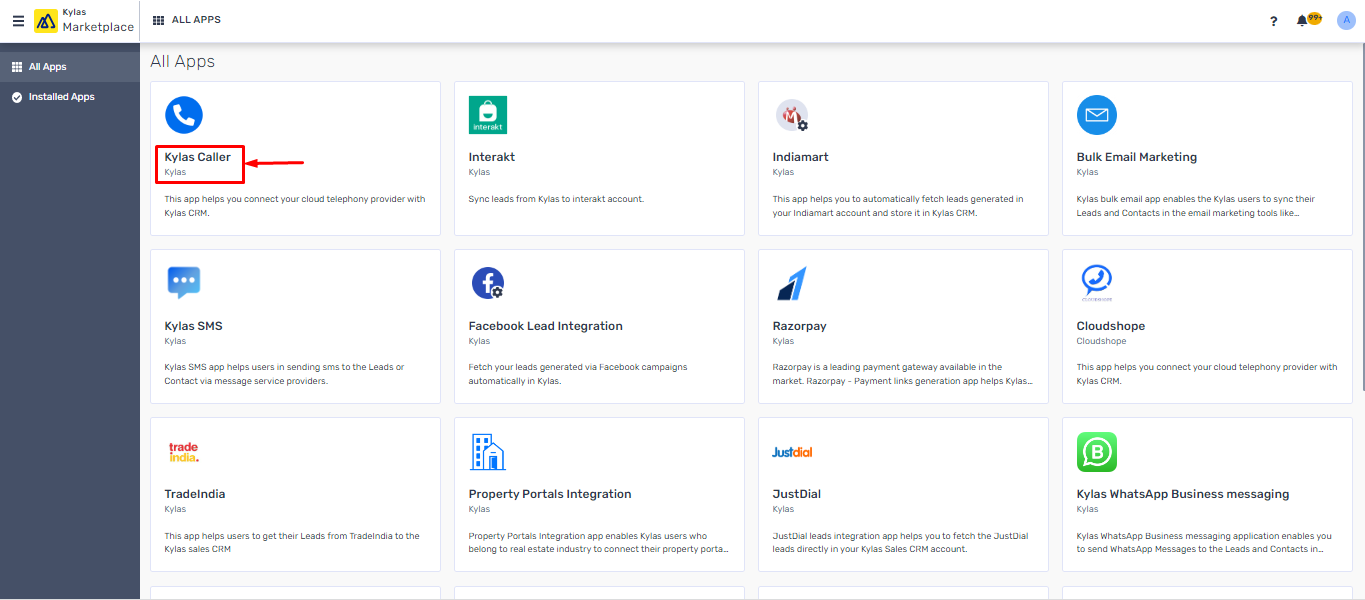Select Installed Apps in the sidebar
1365x600 pixels.
point(70,97)
